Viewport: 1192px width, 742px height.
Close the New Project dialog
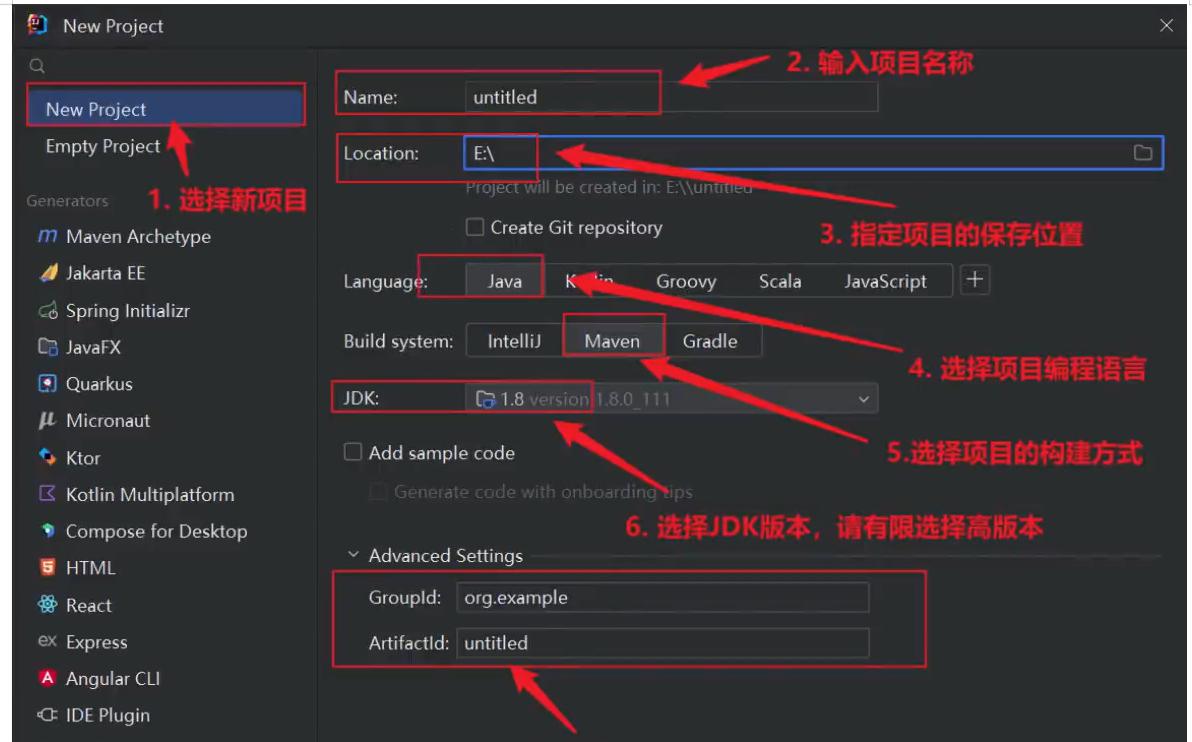pos(1166,25)
